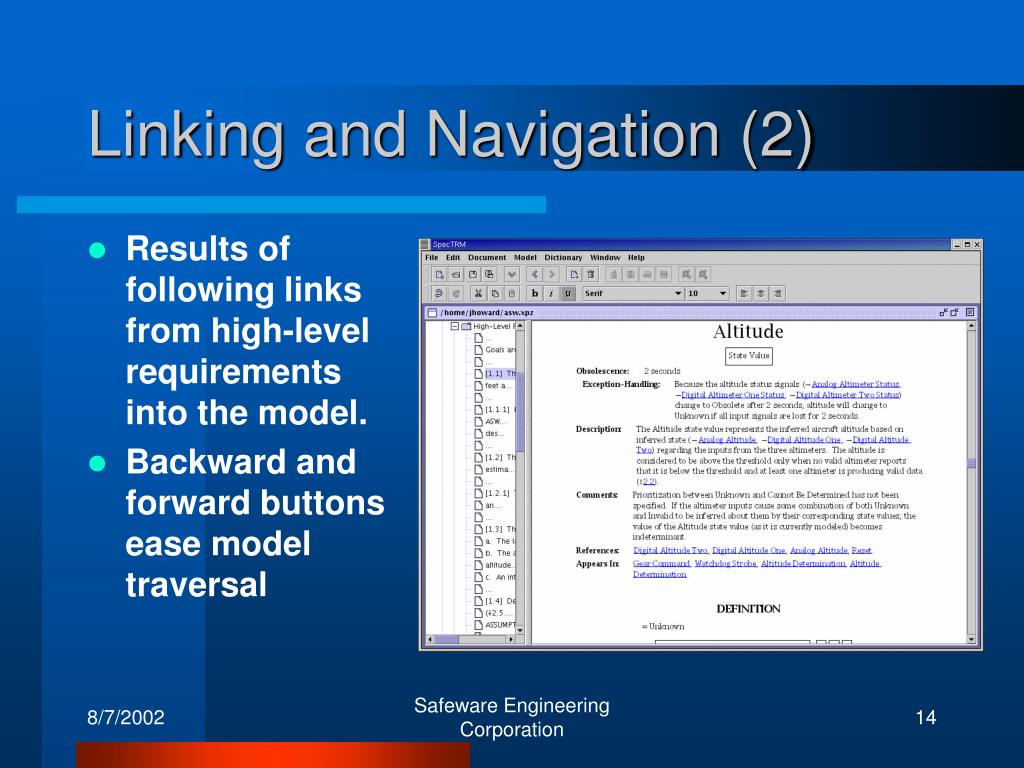The height and width of the screenshot is (768, 1024).
Task: Follow the Analog Altimeter Status link
Action: (856, 384)
